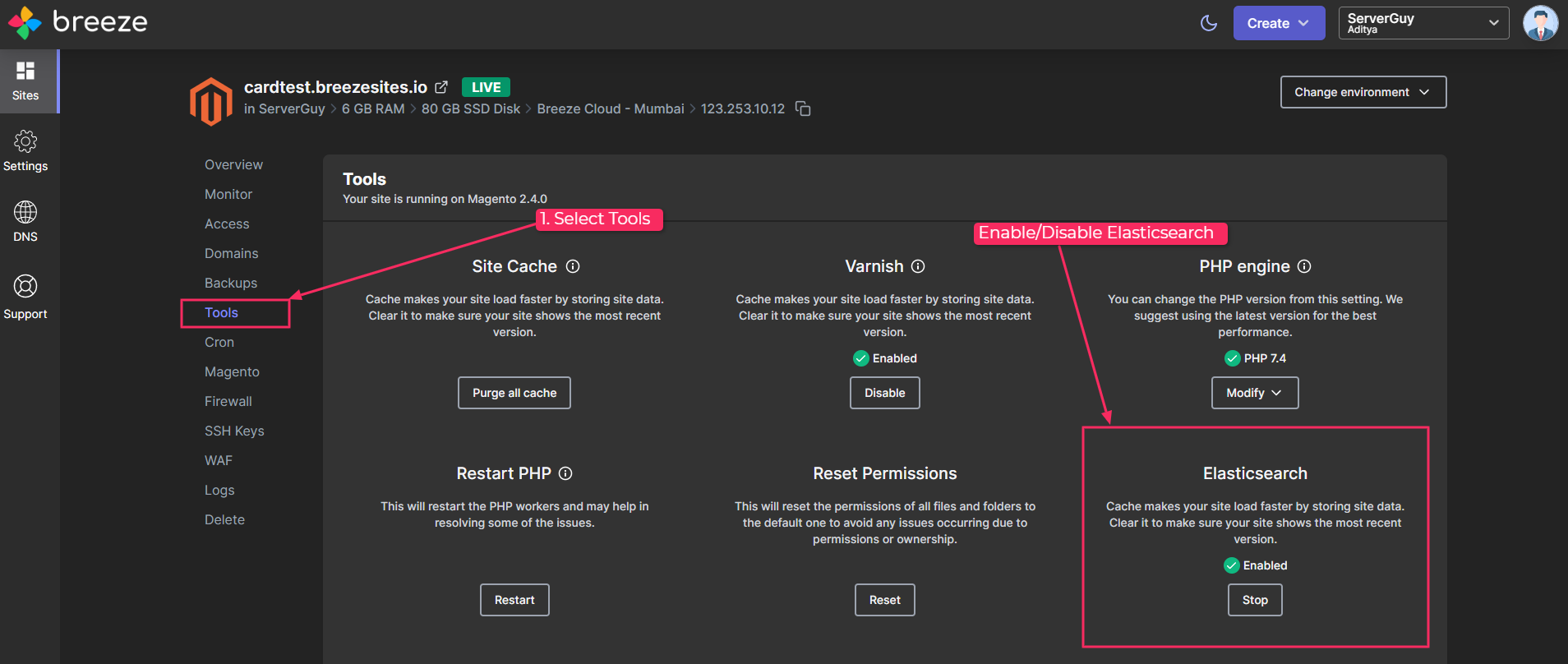Open DNS globe in the sidebar

[x=25, y=222]
